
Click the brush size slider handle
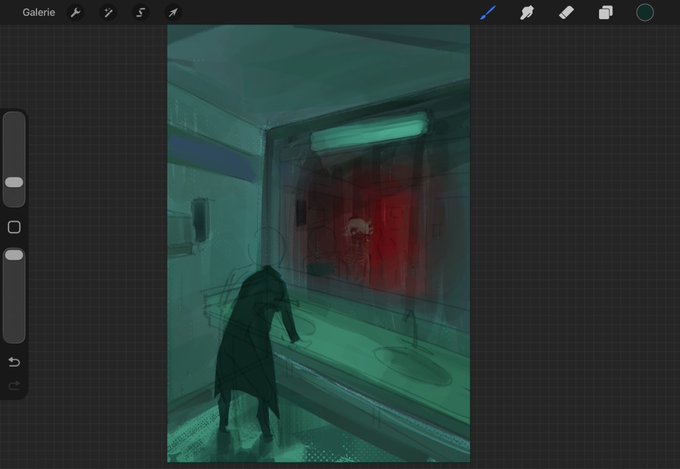point(14,182)
